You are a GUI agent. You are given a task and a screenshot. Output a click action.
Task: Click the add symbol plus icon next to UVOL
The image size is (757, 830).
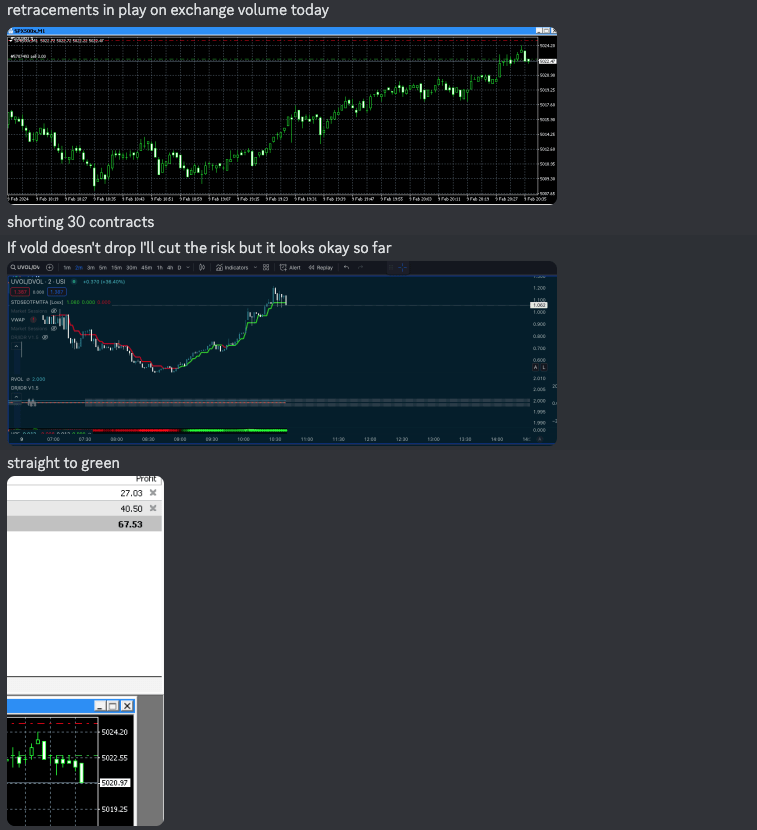tap(50, 268)
